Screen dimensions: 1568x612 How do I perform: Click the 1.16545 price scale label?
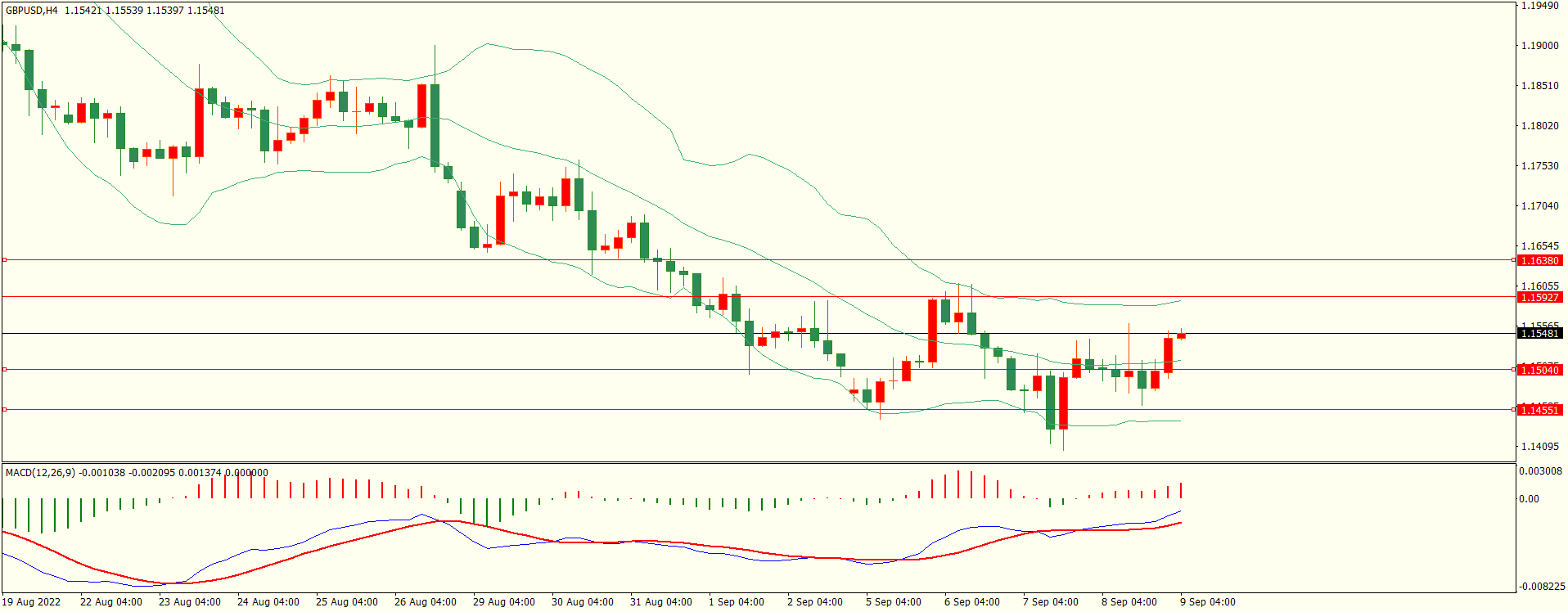coord(1540,246)
